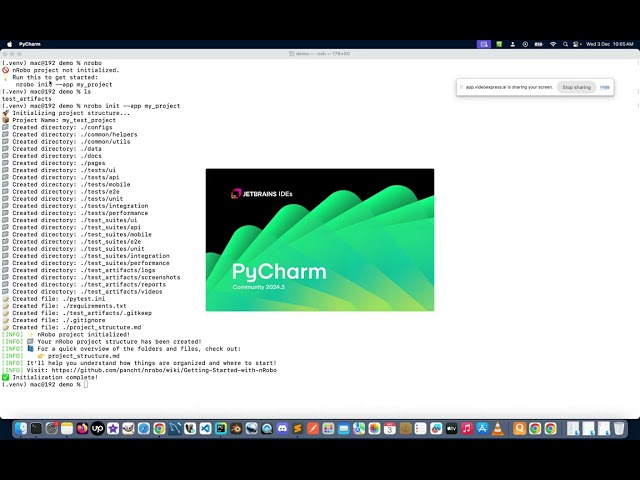The width and height of the screenshot is (640, 480).
Task: Open the date and time Wed 3 Dec
Action: pos(609,44)
